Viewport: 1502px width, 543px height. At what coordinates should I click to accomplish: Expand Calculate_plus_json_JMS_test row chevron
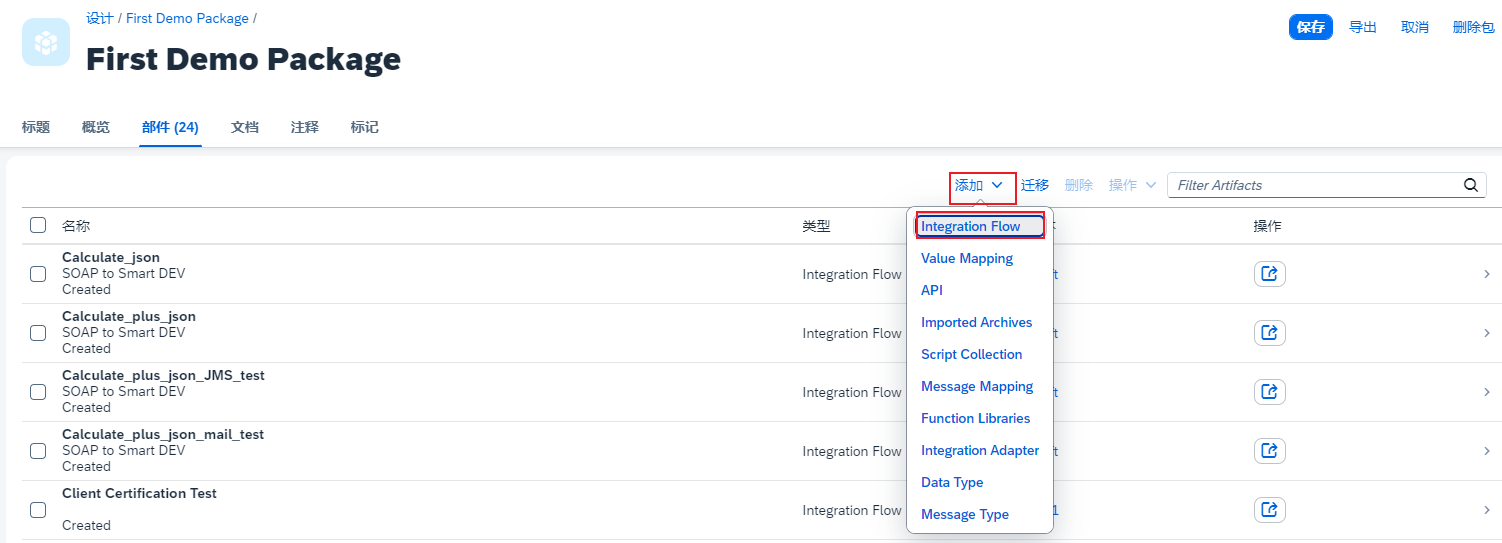1487,392
